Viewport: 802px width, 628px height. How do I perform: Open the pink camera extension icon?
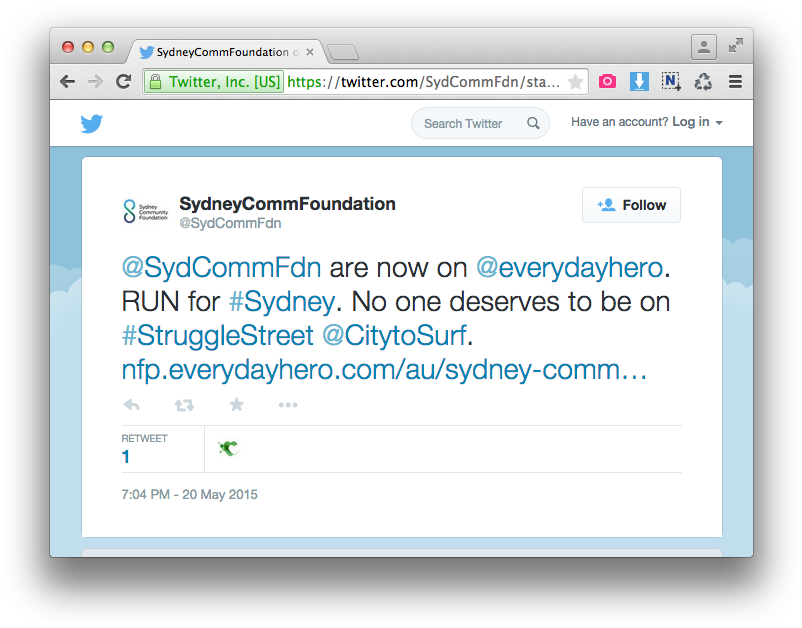[x=607, y=81]
